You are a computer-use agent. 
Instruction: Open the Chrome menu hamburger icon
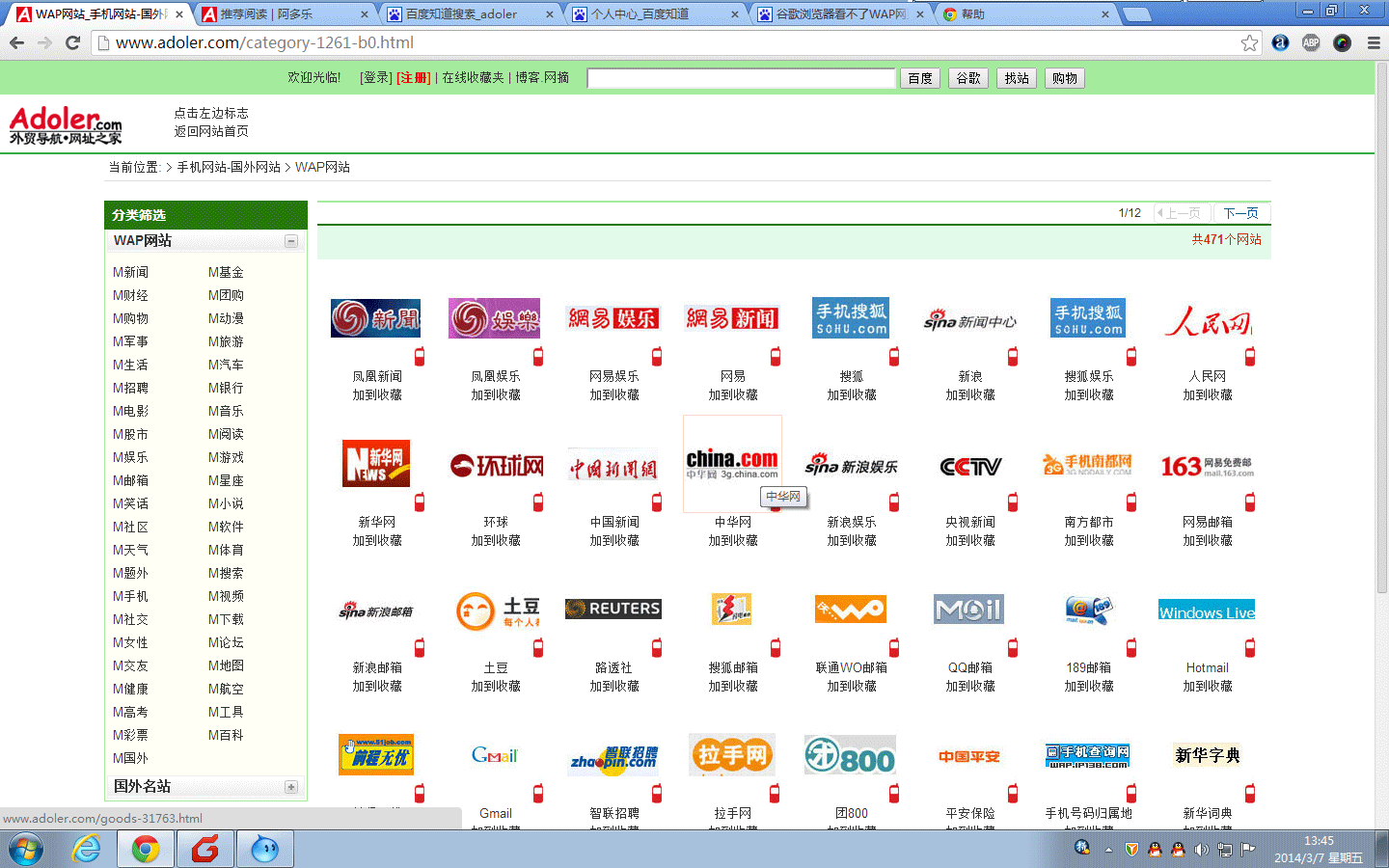click(x=1374, y=42)
